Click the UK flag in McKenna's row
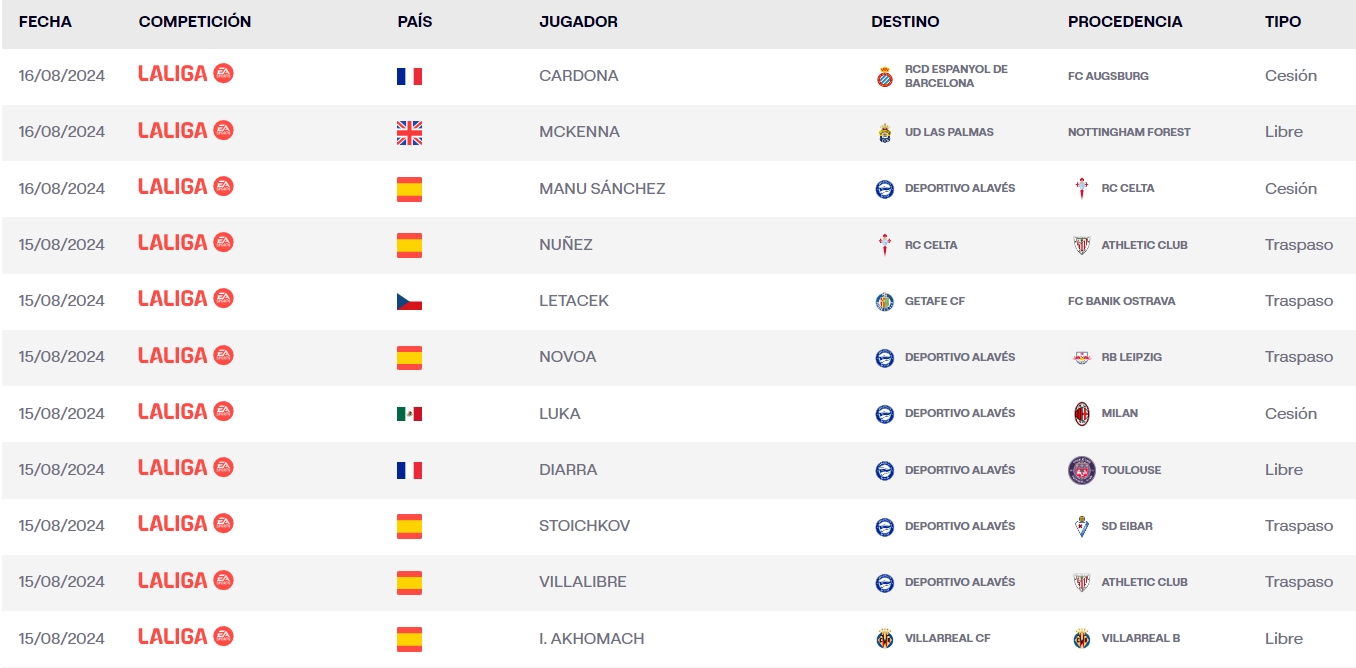 coord(409,133)
